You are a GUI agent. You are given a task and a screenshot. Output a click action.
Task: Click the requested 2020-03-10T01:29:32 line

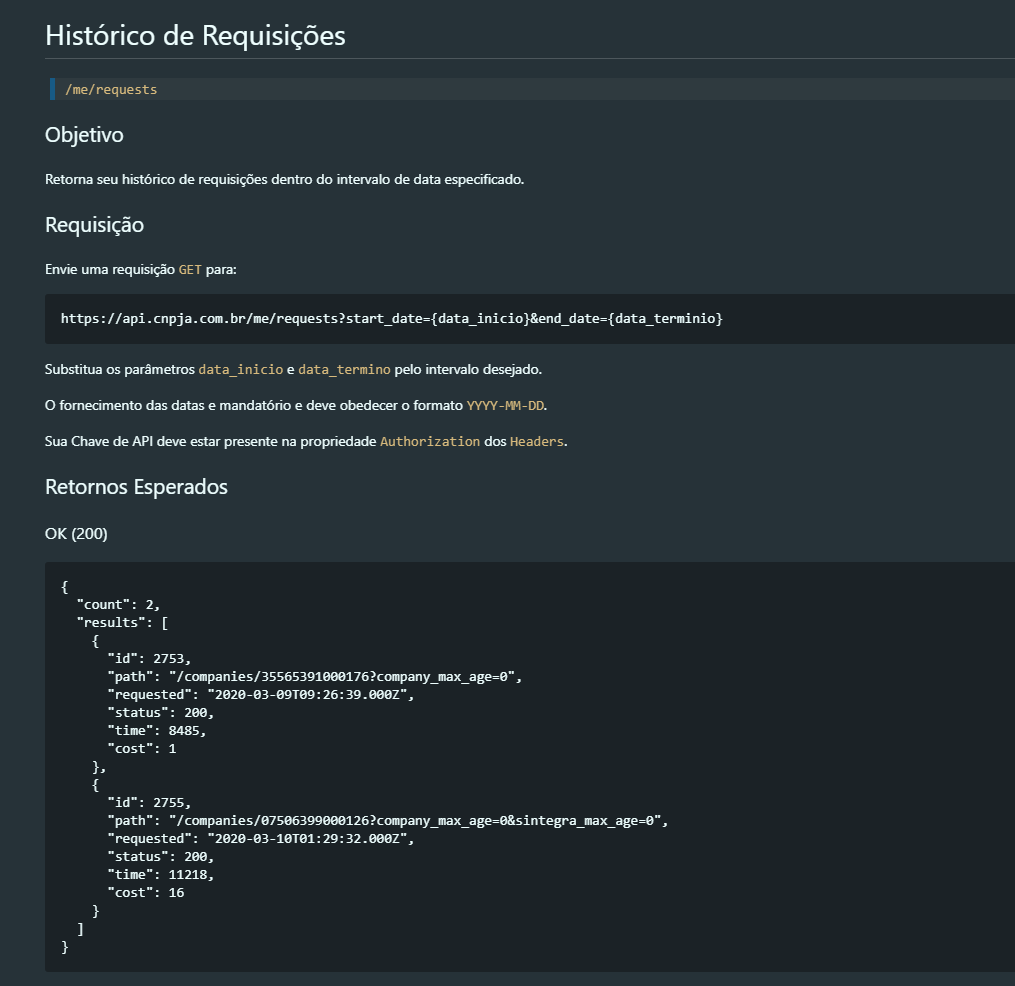click(260, 839)
